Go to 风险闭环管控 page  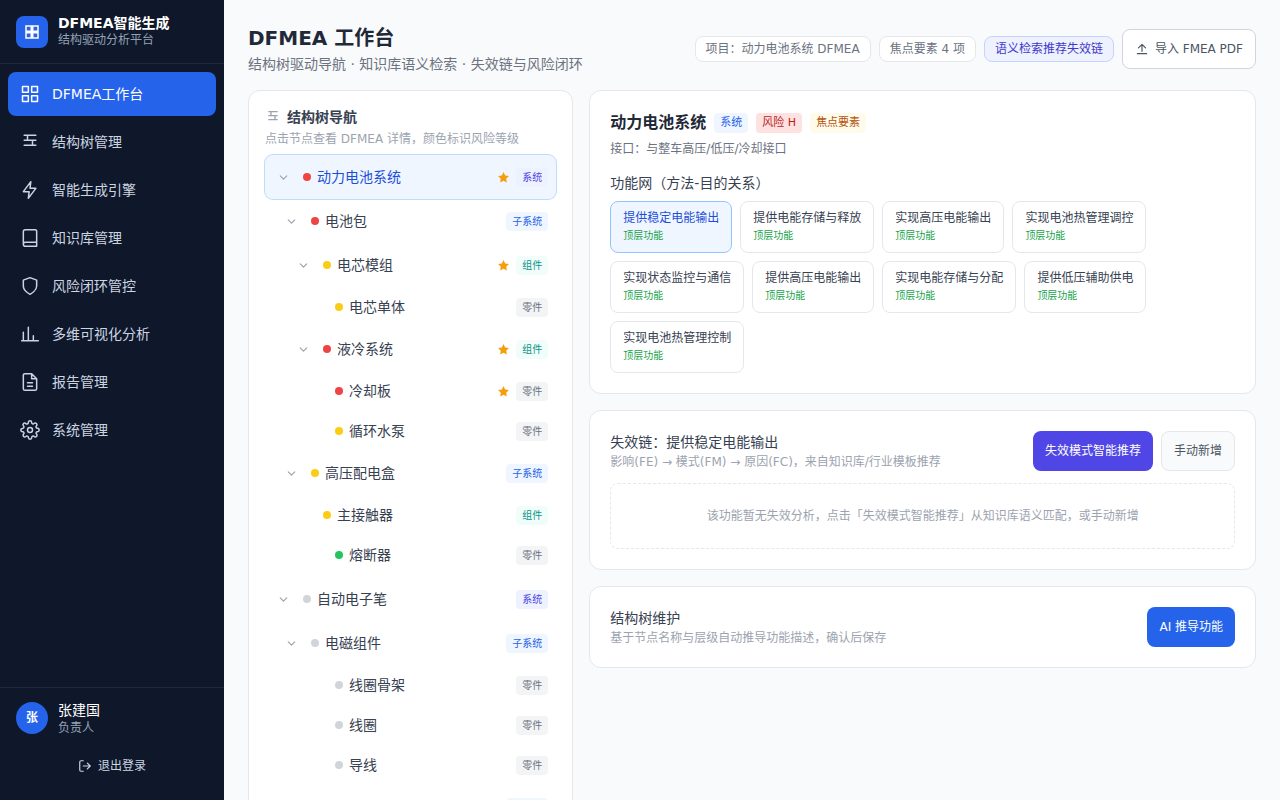click(x=112, y=286)
